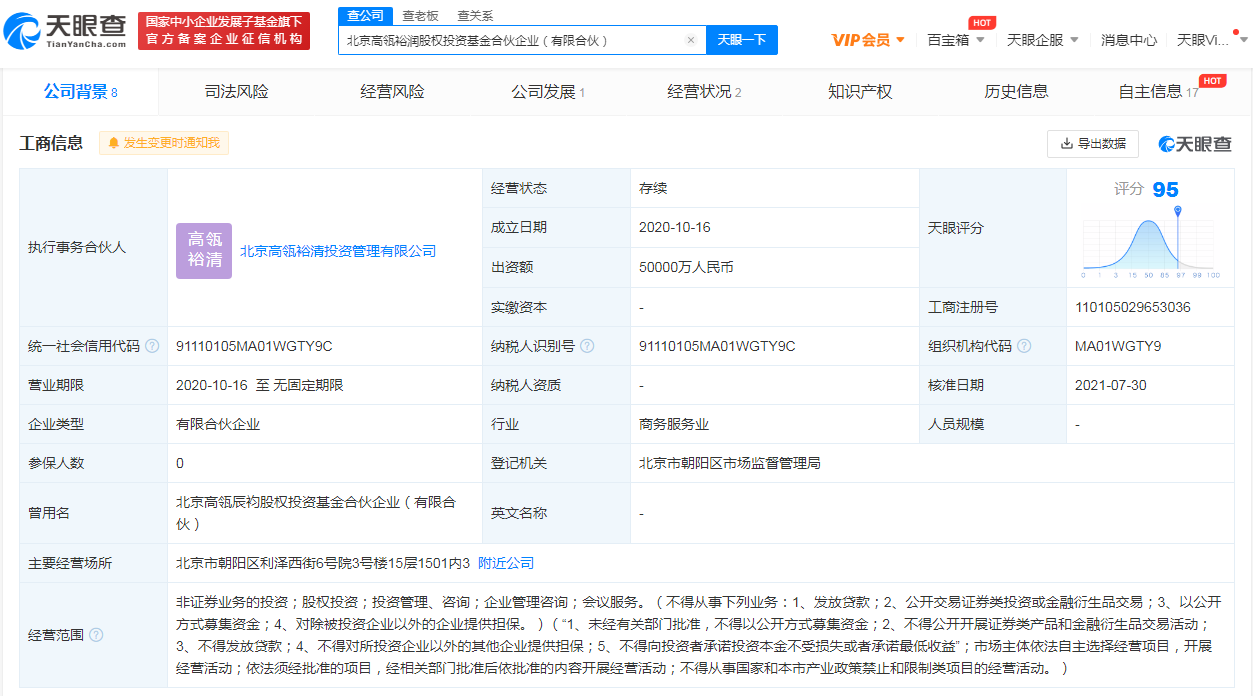The height and width of the screenshot is (696, 1253).
Task: Click the 行业 value 商务服务业
Action: [x=674, y=424]
